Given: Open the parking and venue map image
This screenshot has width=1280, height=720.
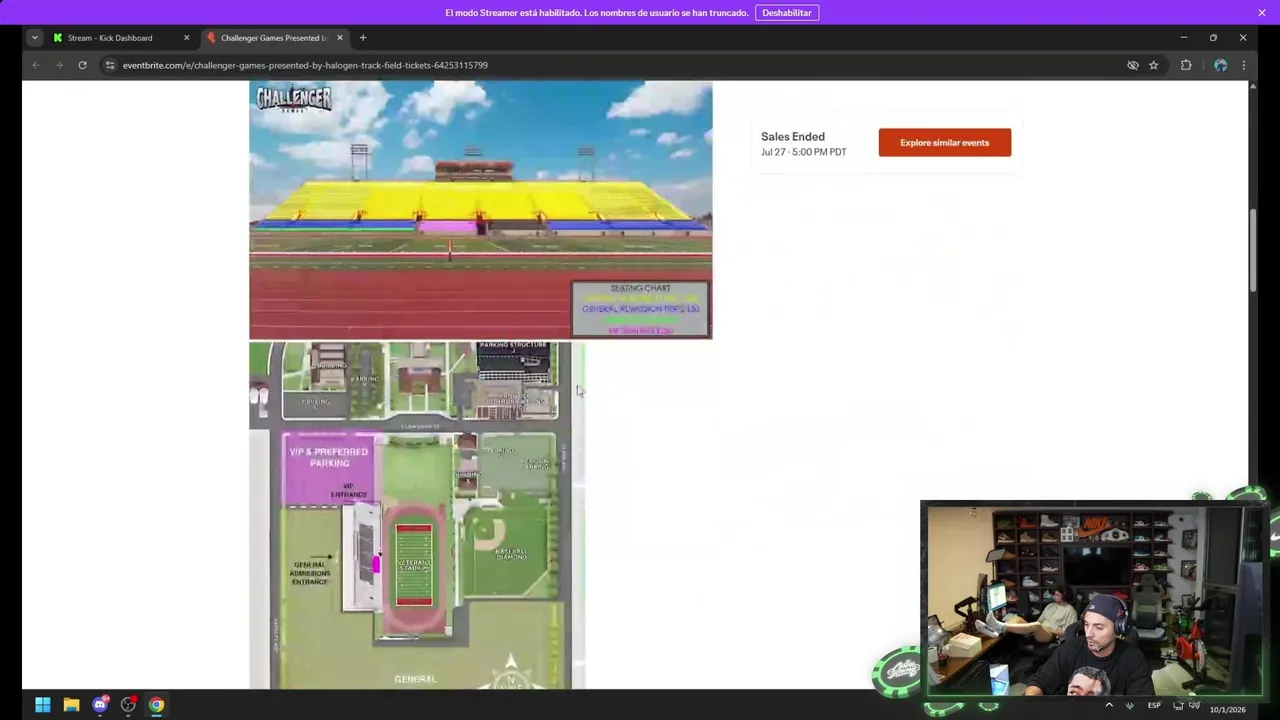Looking at the screenshot, I should 417,515.
